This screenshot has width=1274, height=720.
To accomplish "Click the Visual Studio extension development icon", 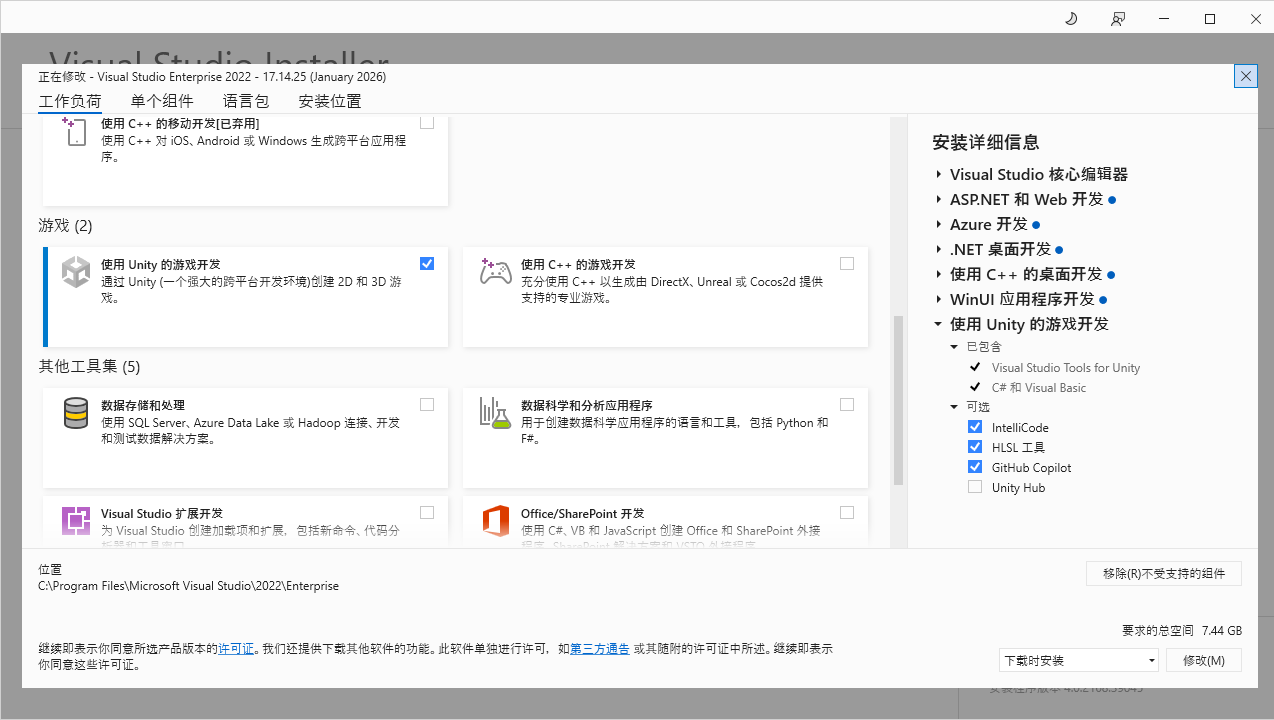I will 76,521.
